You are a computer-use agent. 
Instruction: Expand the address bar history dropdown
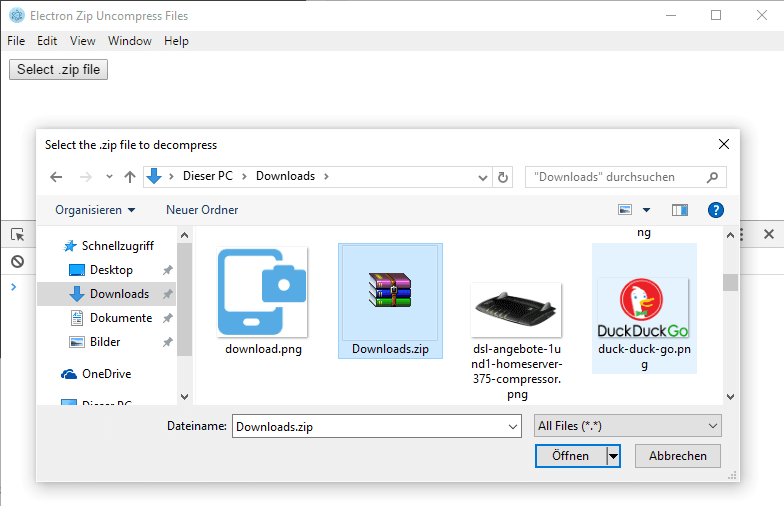[484, 177]
